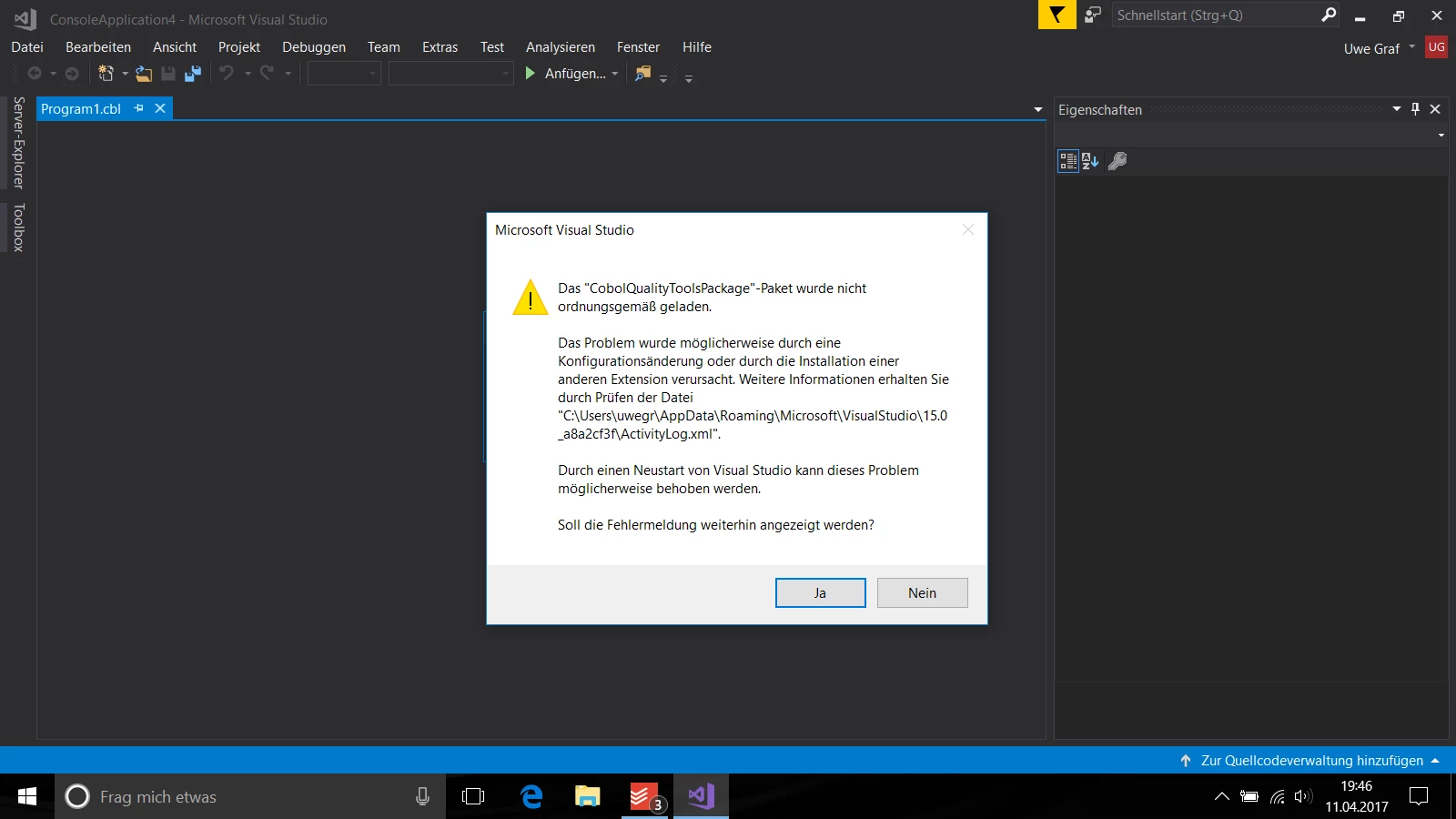This screenshot has width=1456, height=819.
Task: Select the Alphabetical sort icon in Eigenschaften
Action: (x=1090, y=161)
